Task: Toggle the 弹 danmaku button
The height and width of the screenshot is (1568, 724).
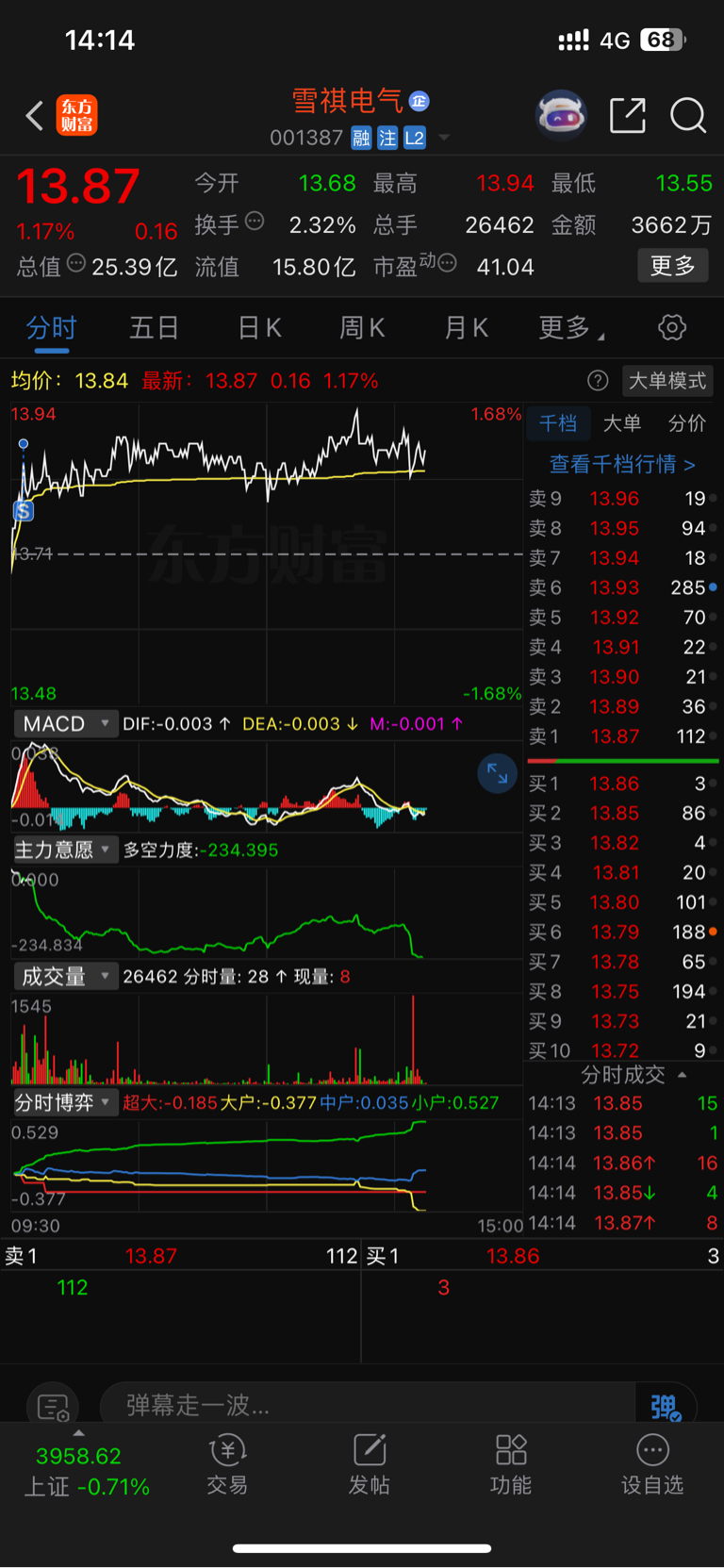Action: coord(666,1407)
